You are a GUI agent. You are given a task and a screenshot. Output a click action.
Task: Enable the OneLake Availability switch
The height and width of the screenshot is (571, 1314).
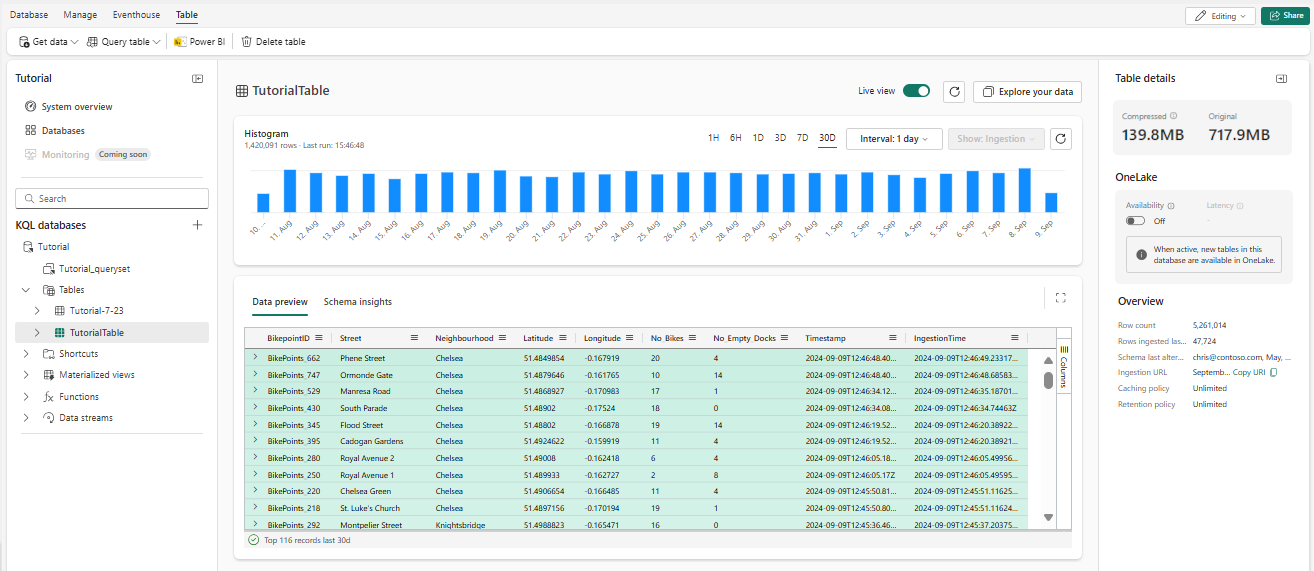[x=1135, y=221]
